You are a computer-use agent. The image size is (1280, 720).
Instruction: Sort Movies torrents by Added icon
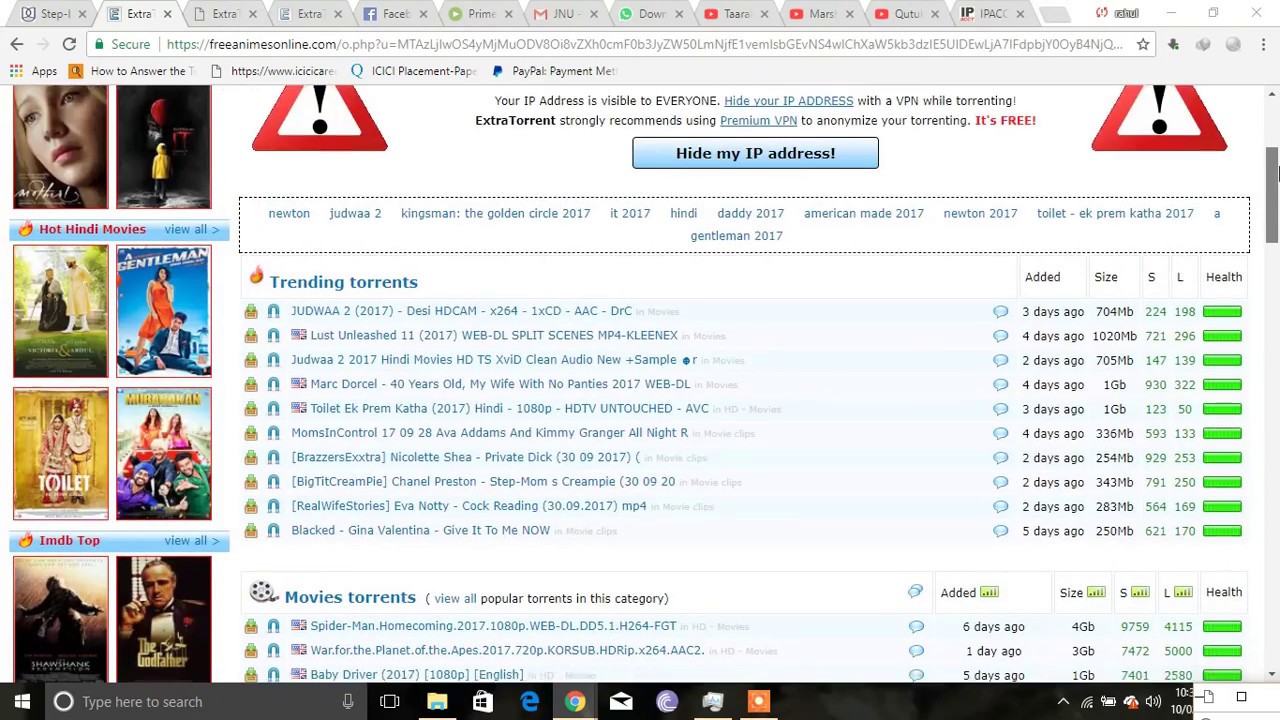pyautogui.click(x=989, y=592)
